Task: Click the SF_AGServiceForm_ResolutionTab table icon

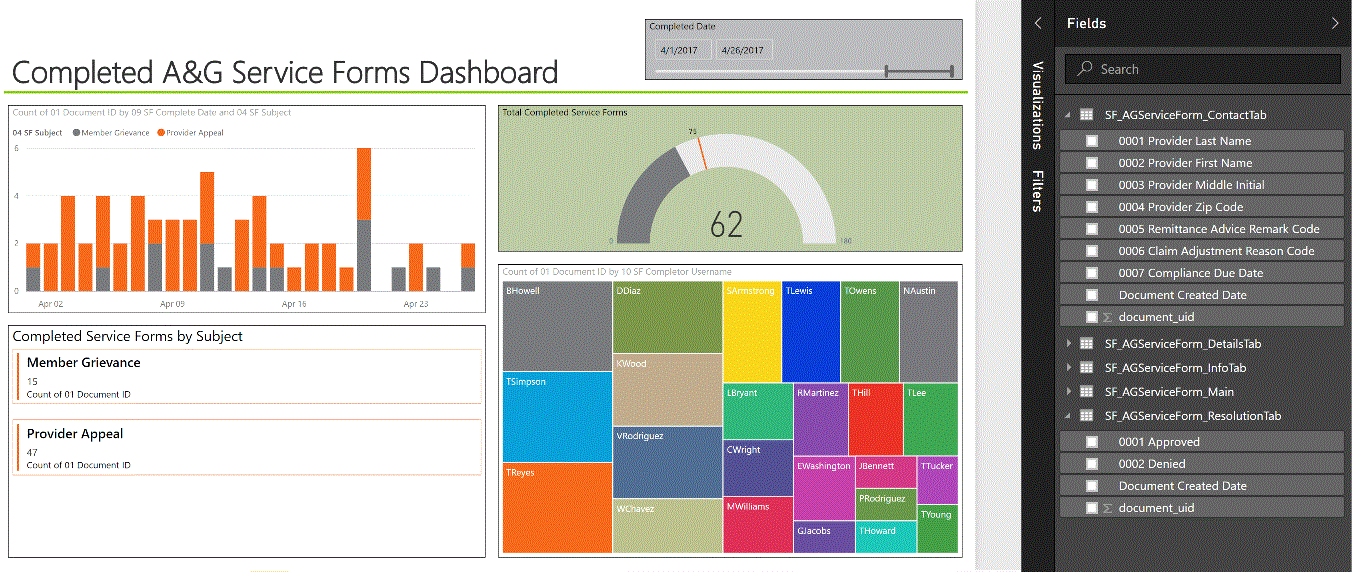Action: (1086, 416)
